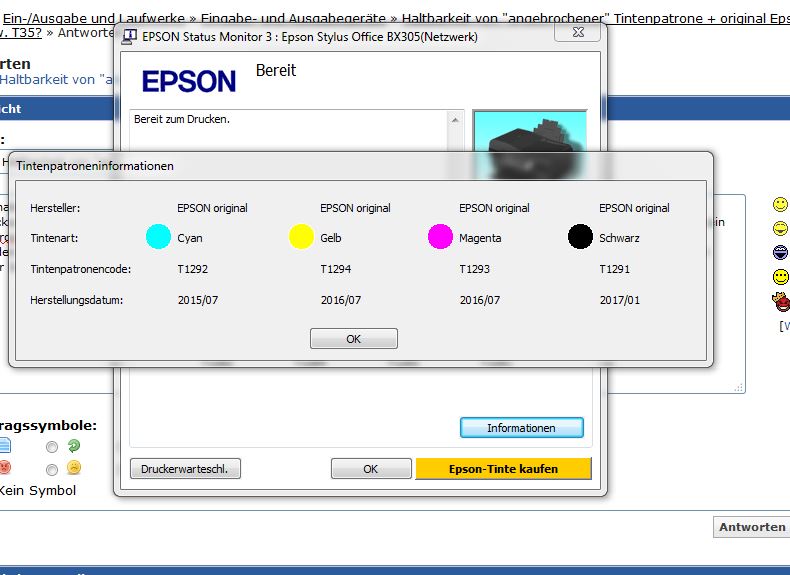Click the EPSON logo in Status Monitor

[x=189, y=81]
